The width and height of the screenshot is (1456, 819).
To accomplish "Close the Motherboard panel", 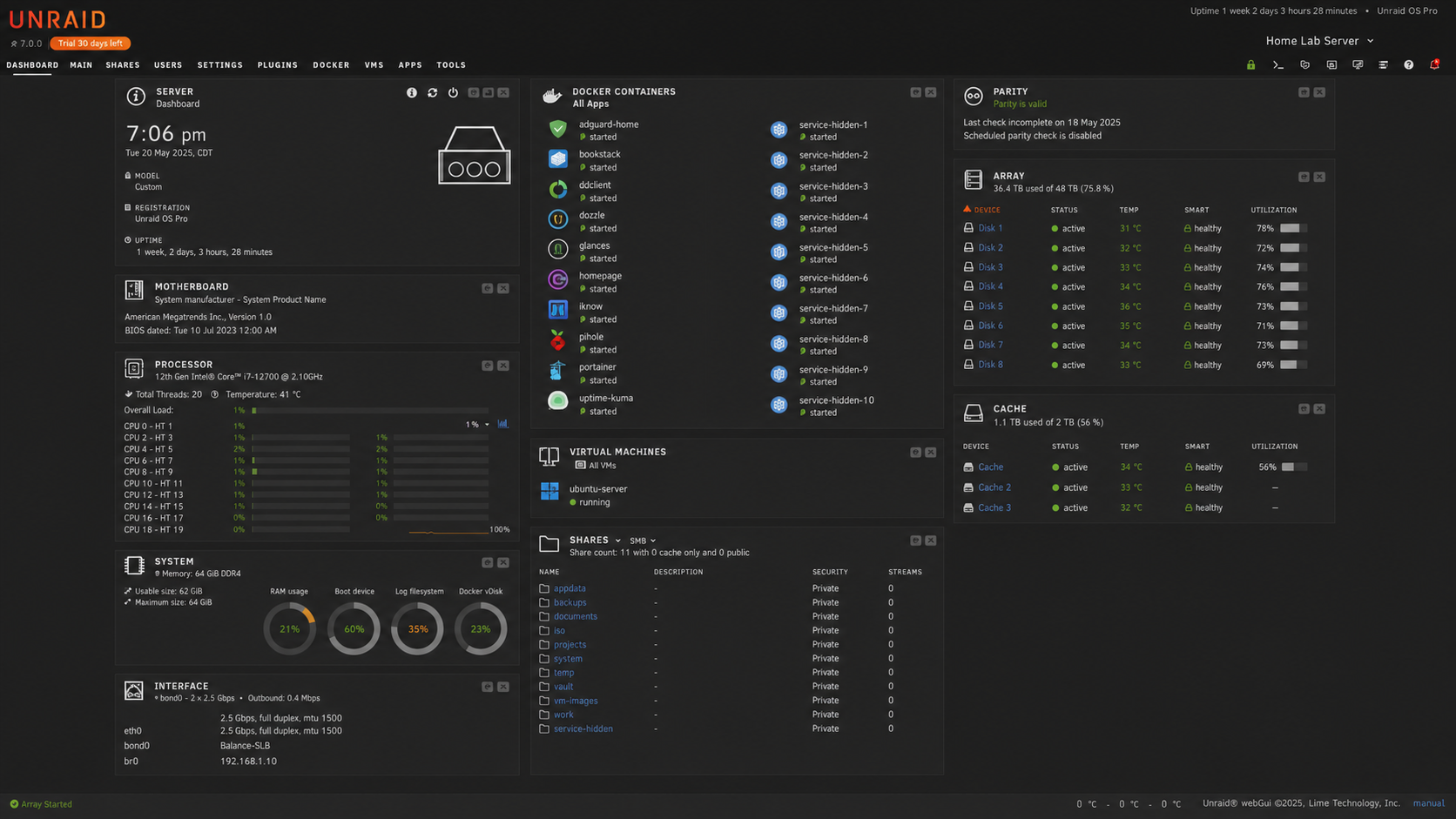I will [x=503, y=288].
